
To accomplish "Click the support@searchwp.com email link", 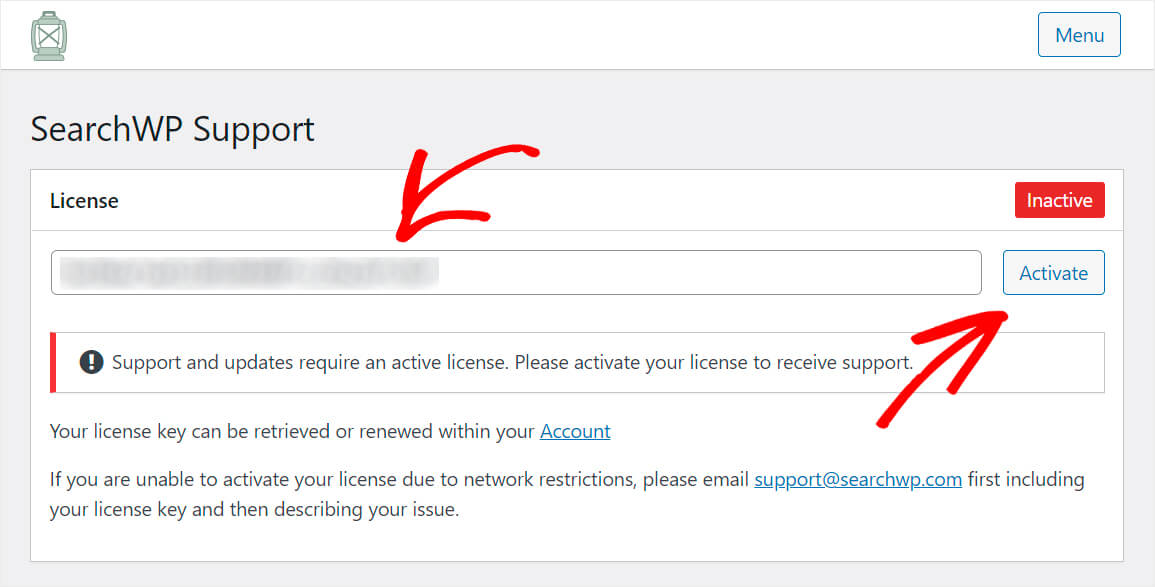I will click(858, 479).
